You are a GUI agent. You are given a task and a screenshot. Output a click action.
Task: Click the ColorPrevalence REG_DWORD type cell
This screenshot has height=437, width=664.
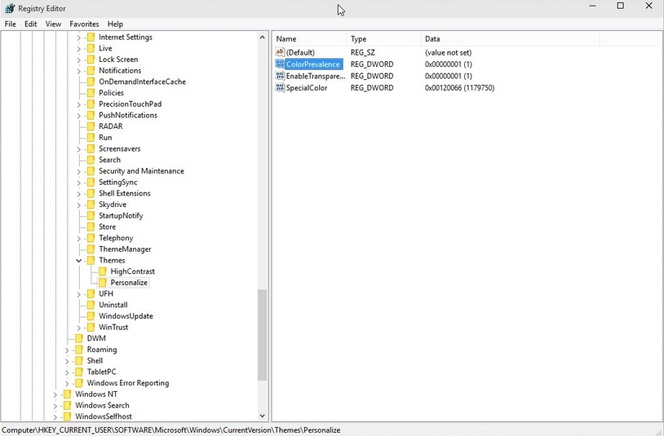[372, 64]
